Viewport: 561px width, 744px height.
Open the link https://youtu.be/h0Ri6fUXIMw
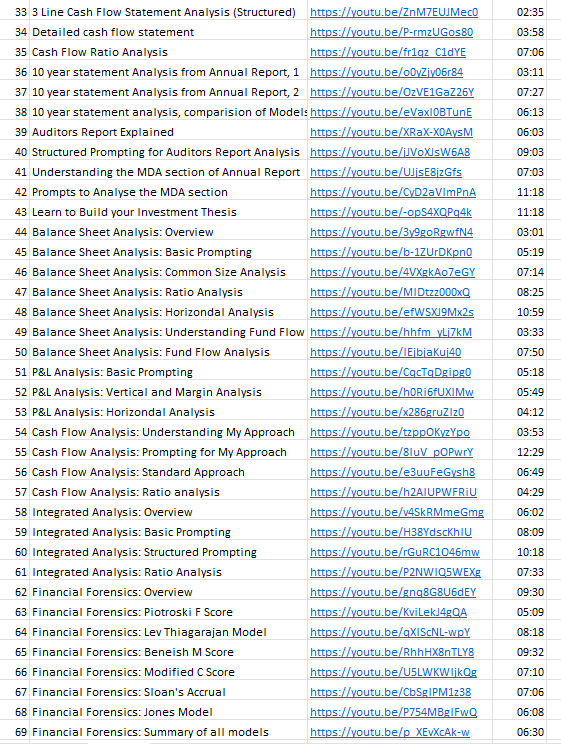pos(392,392)
